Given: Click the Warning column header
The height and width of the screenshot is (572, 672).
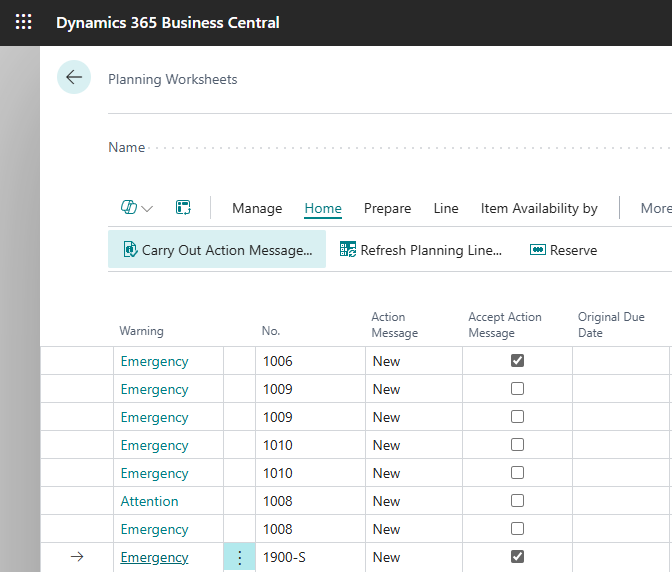Looking at the screenshot, I should coord(141,331).
